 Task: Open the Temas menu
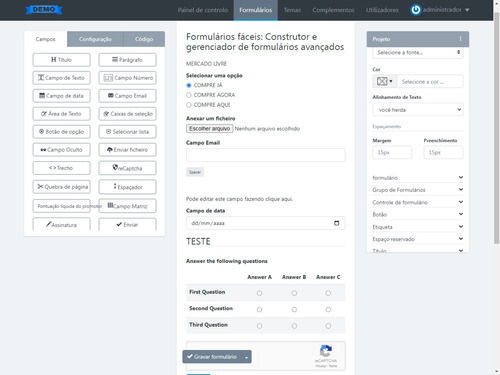[292, 10]
